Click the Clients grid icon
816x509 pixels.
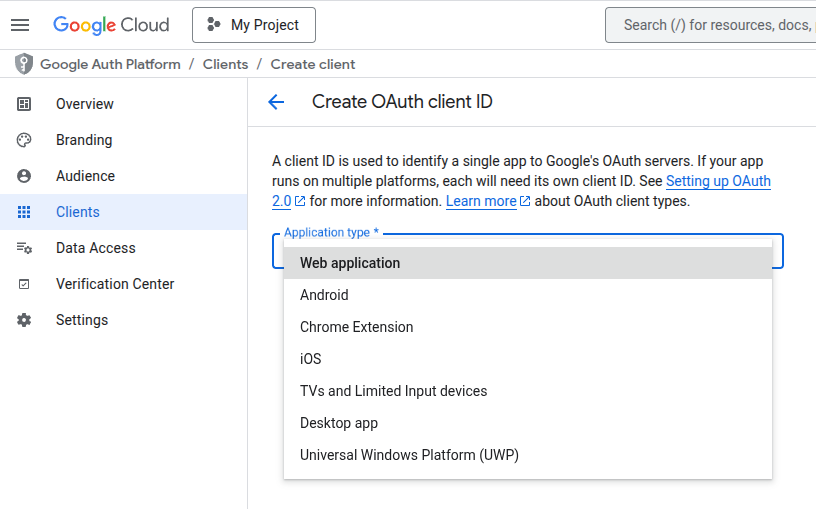[24, 212]
